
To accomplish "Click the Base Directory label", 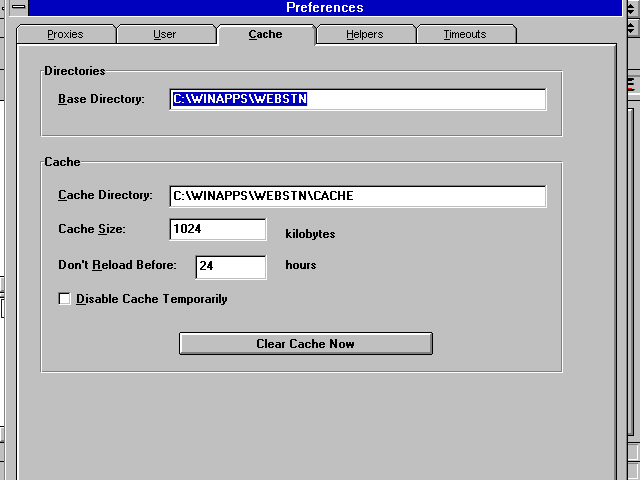I will tap(102, 99).
